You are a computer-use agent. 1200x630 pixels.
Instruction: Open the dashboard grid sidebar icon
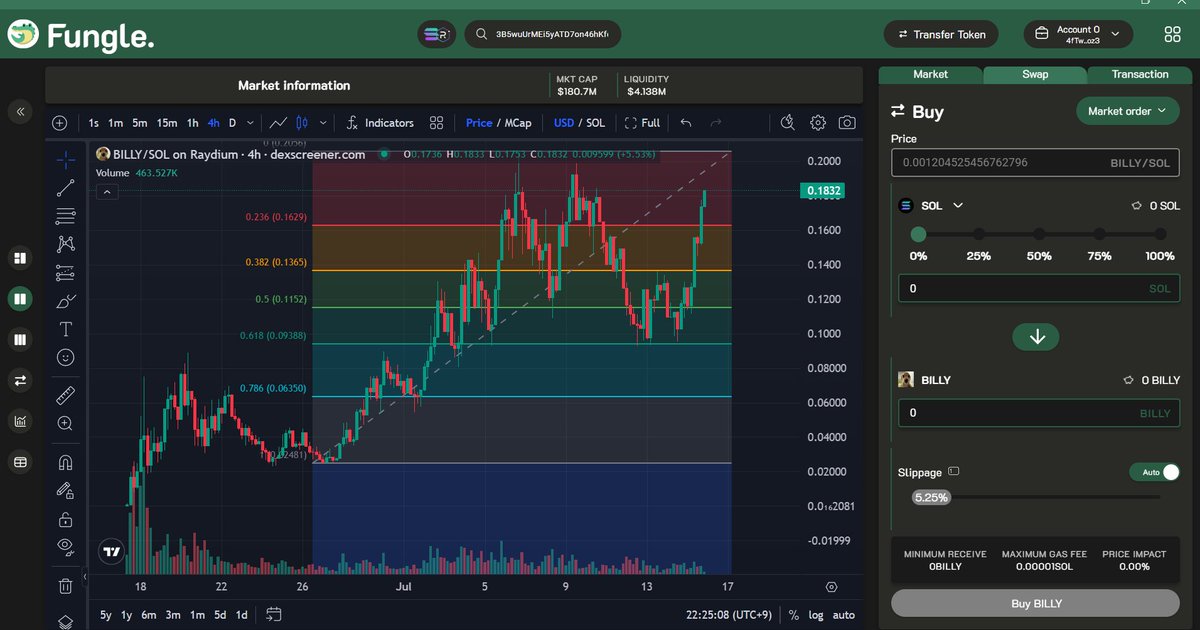[x=19, y=258]
